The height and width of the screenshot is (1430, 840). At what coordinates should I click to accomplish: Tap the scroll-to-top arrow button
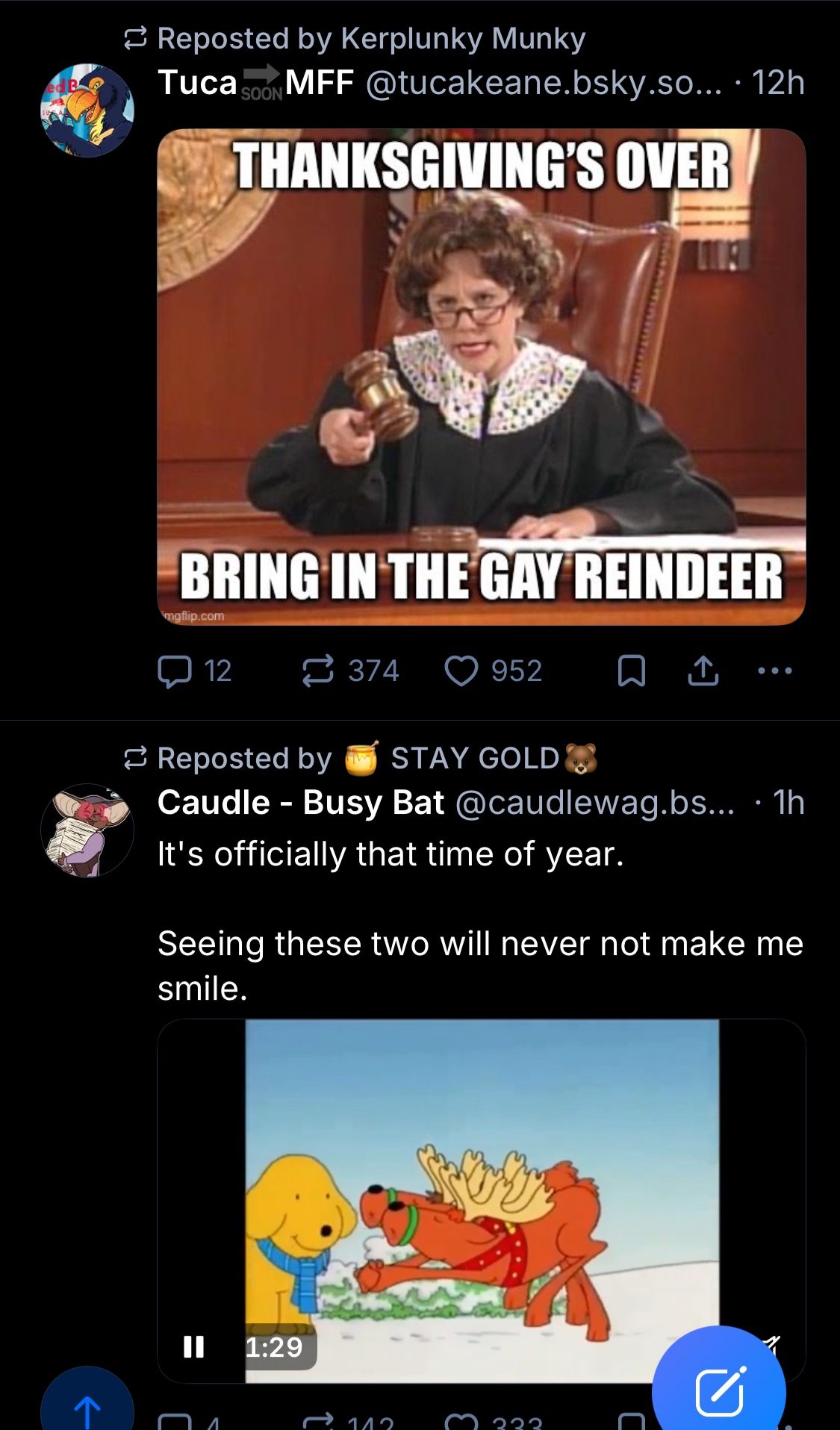click(87, 1404)
